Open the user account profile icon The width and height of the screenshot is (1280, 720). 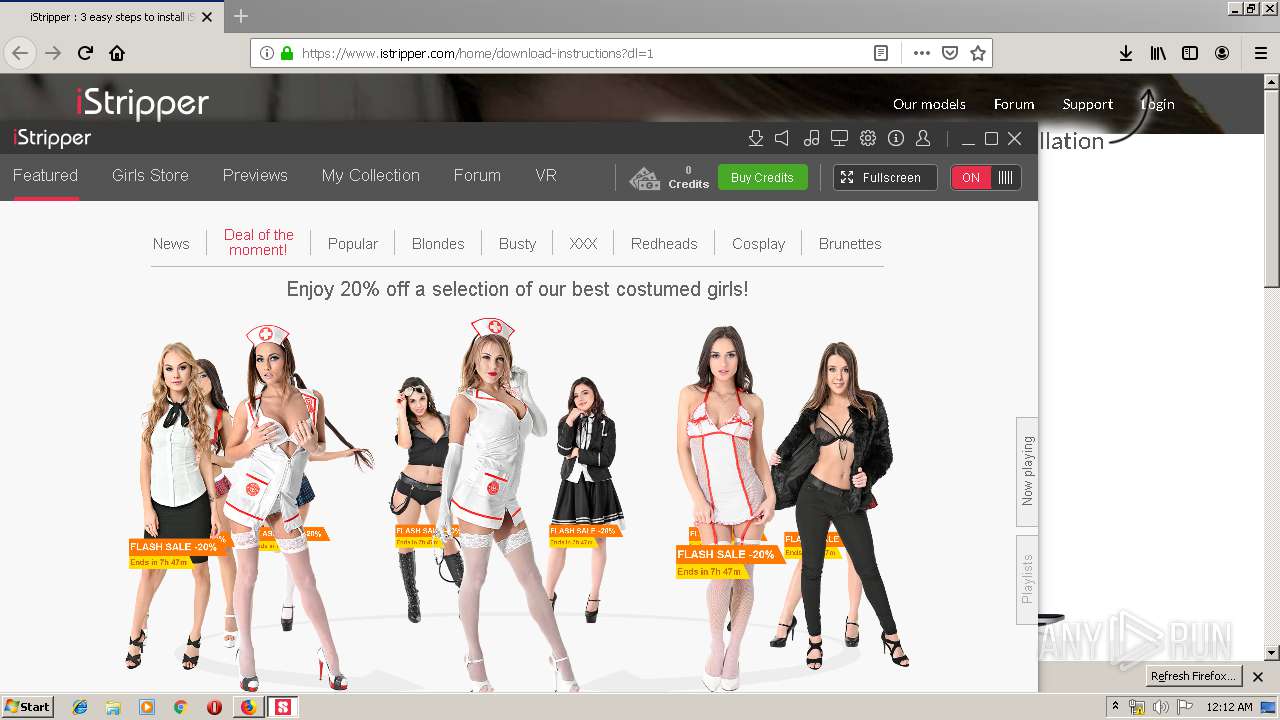pos(924,139)
